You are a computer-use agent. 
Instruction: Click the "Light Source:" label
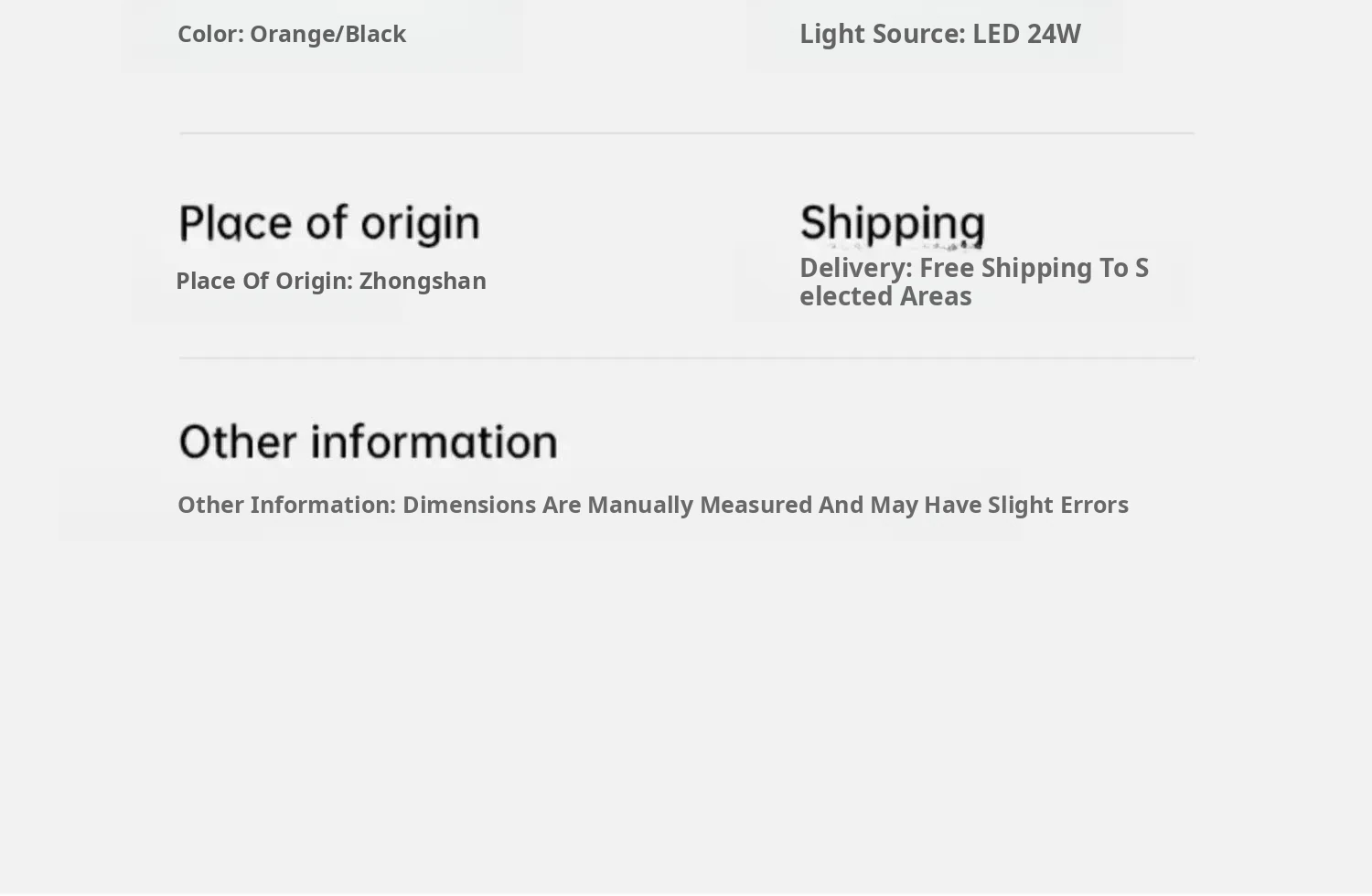(882, 34)
